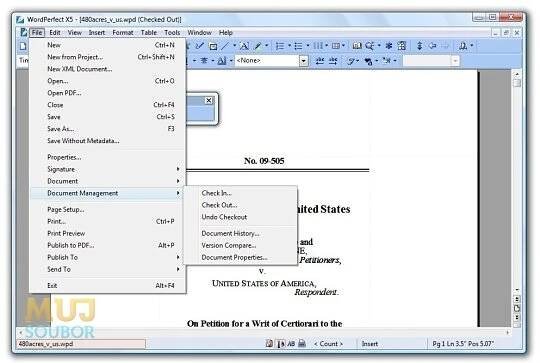Click the AB caps icon in status bar

(x=291, y=343)
